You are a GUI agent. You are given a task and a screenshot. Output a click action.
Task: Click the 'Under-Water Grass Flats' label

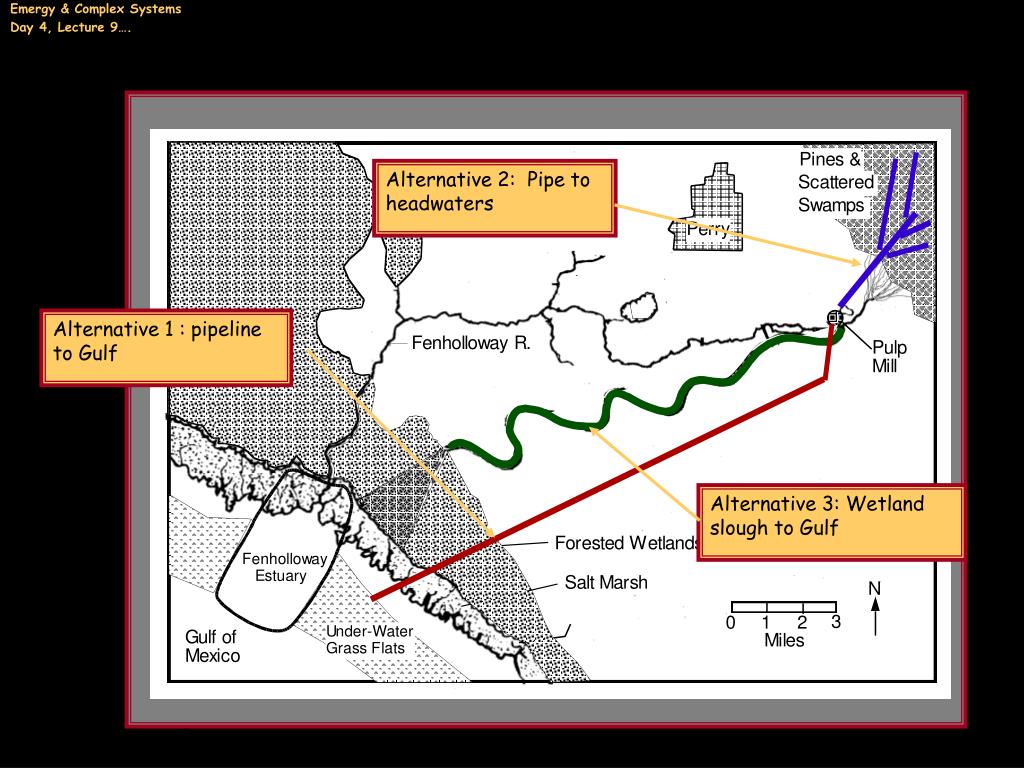(369, 639)
